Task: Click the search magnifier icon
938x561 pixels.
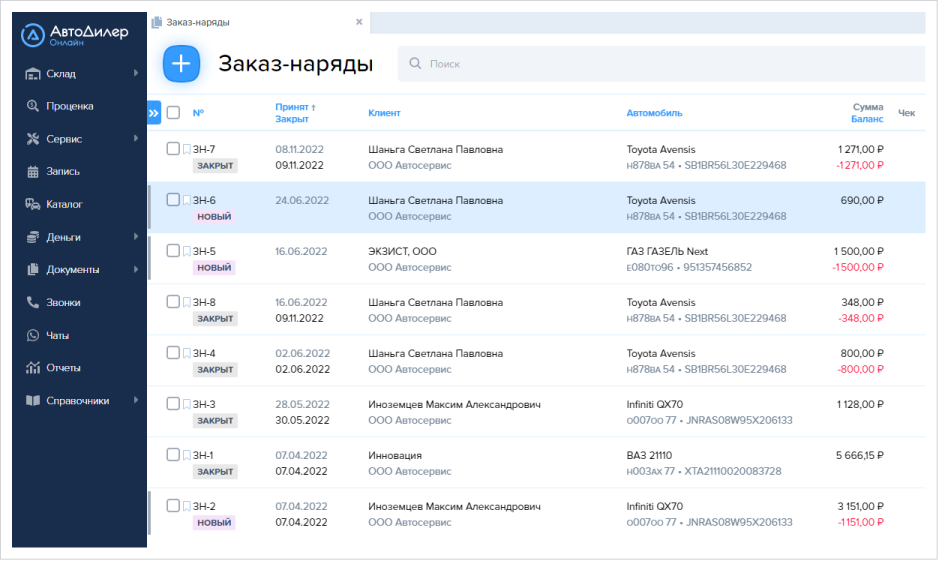Action: point(415,63)
